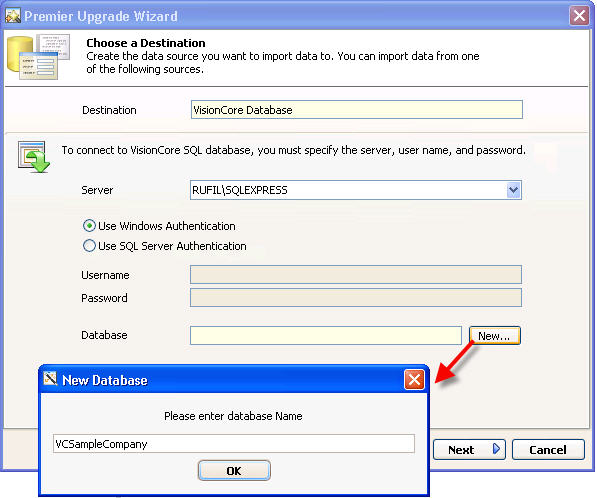Close the New Database dialog
Screen dimensions: 597x498
(x=414, y=380)
